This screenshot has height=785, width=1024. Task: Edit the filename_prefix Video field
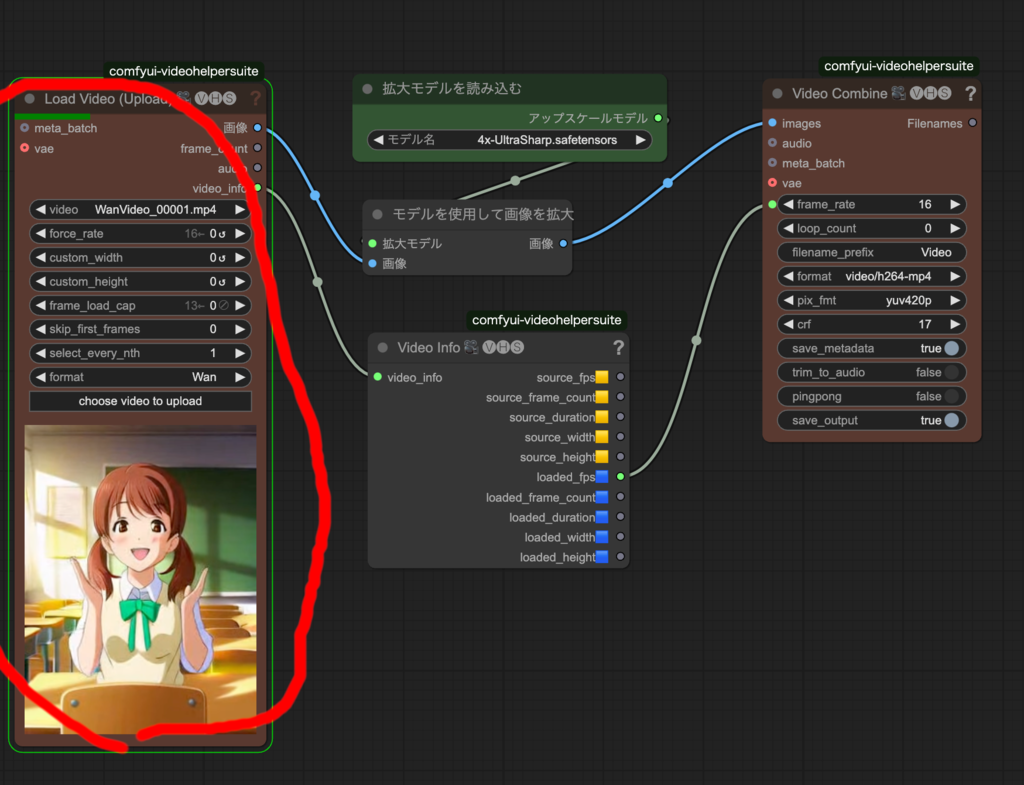pyautogui.click(x=872, y=252)
